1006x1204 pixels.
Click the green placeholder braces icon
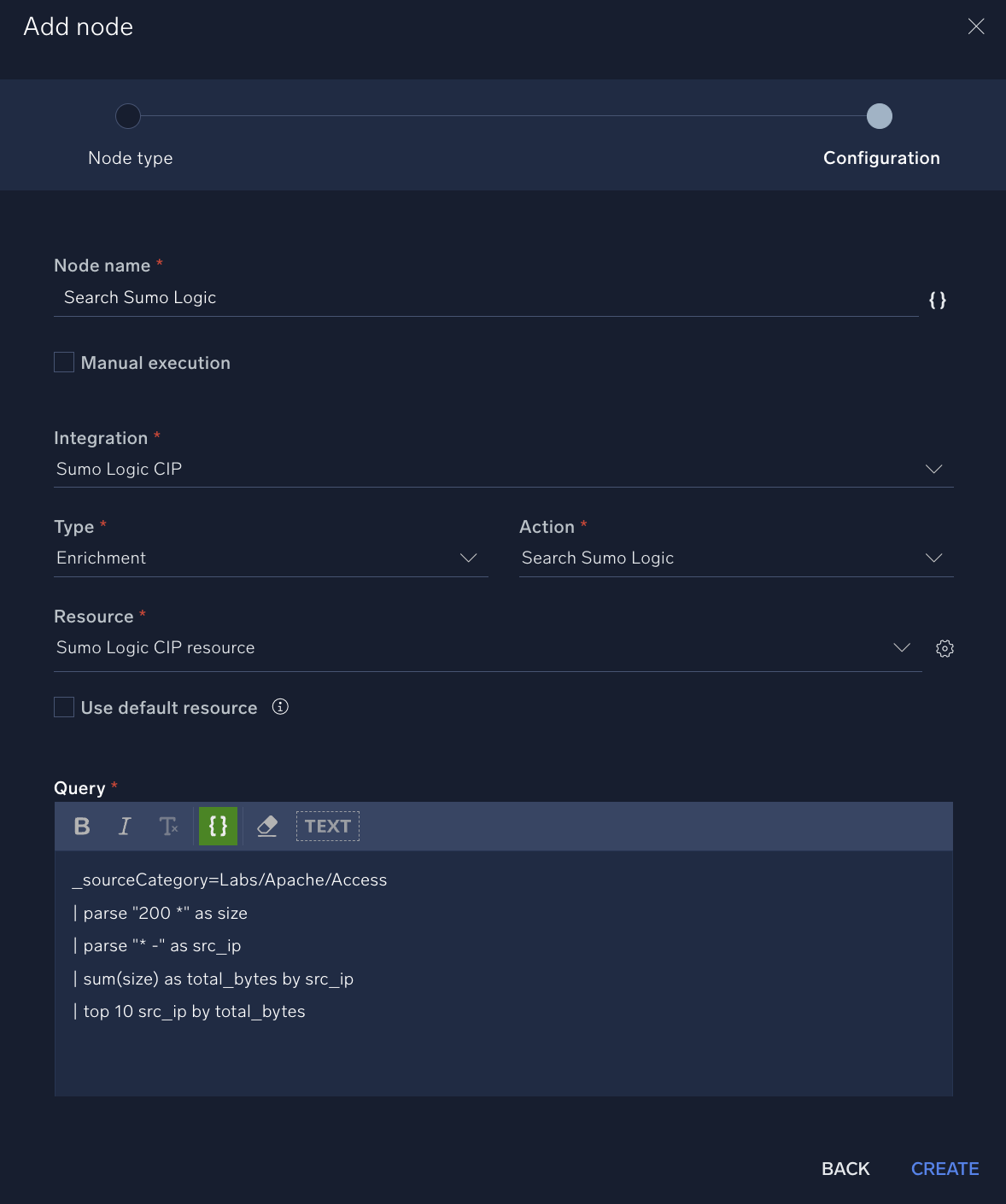pyautogui.click(x=218, y=826)
